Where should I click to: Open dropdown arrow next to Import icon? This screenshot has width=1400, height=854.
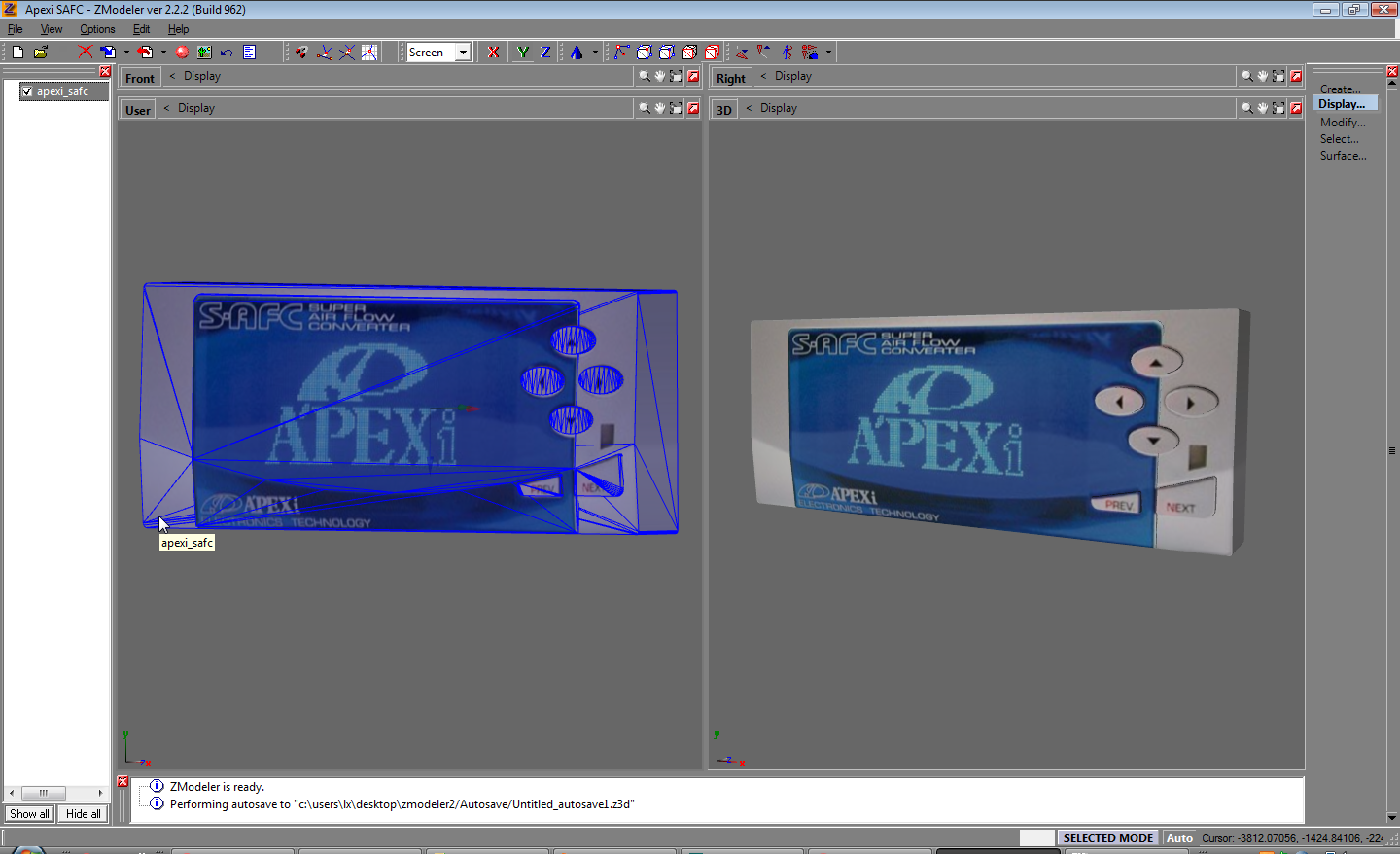[x=126, y=52]
